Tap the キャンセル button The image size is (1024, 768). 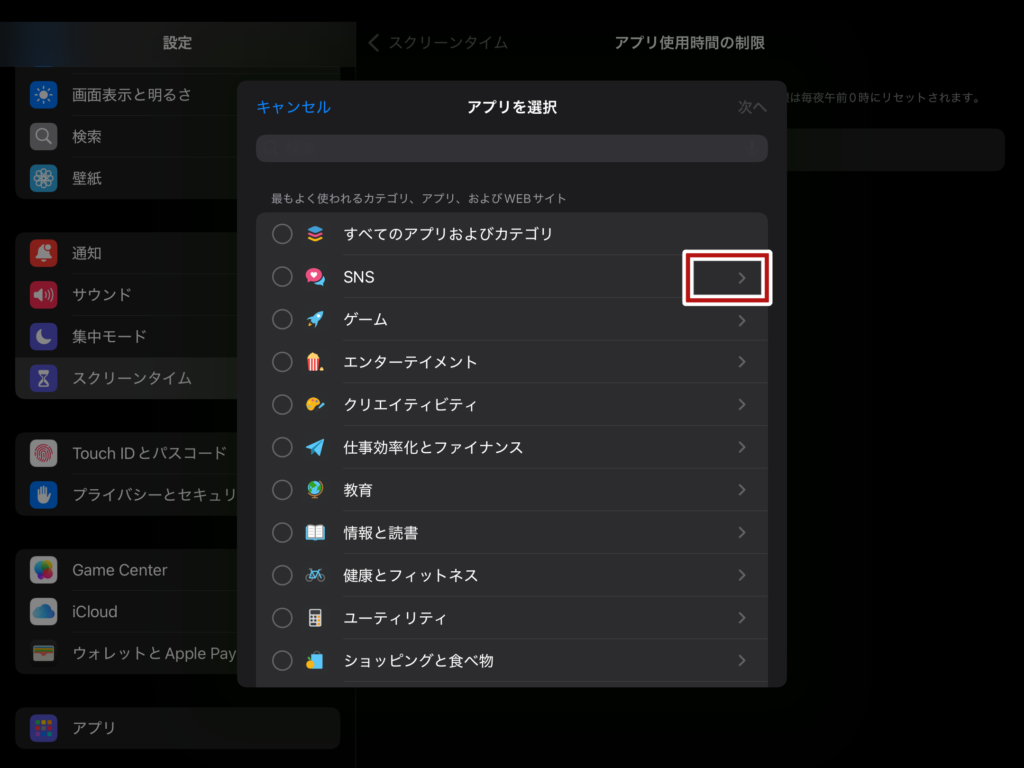click(293, 107)
